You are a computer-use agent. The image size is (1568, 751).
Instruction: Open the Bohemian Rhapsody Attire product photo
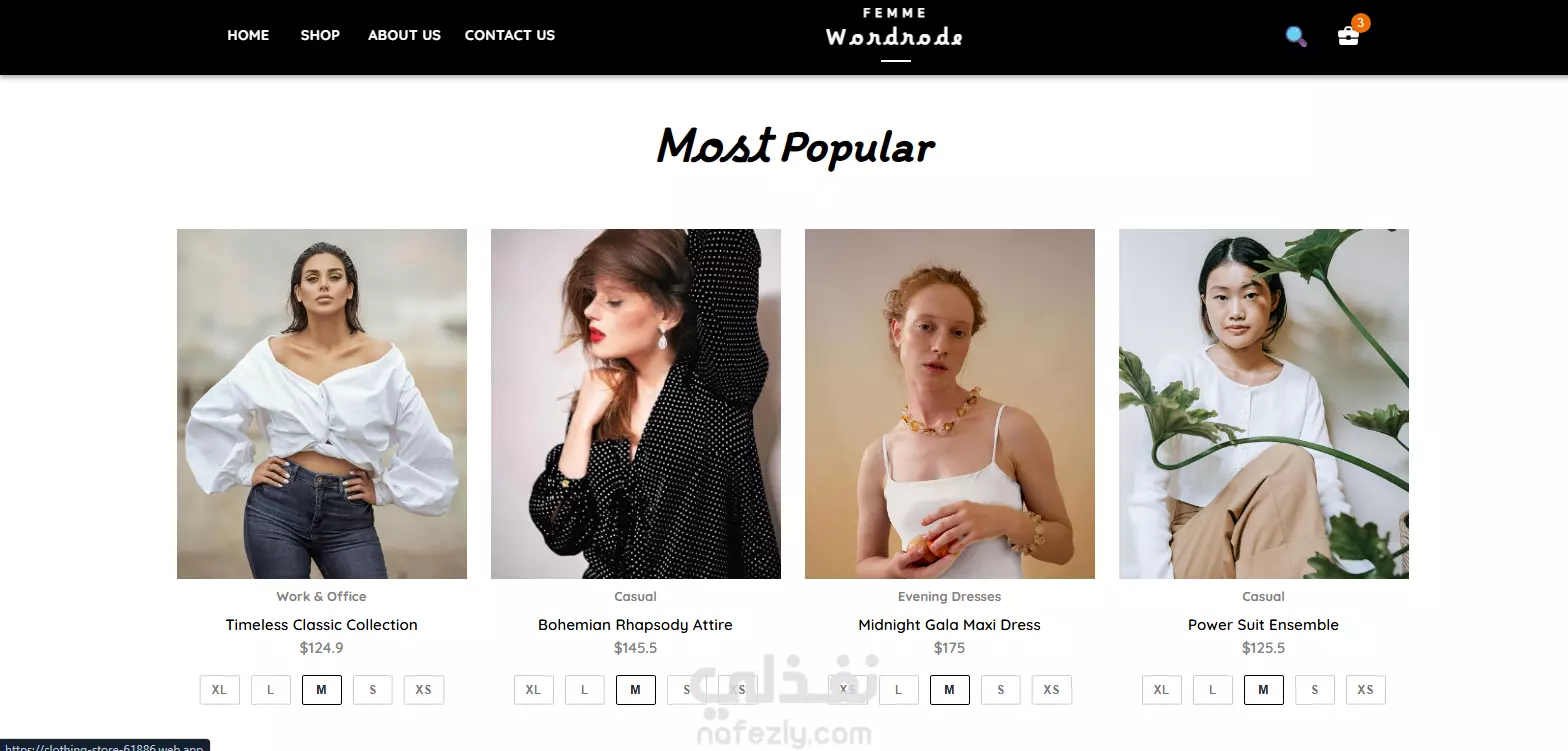click(636, 404)
